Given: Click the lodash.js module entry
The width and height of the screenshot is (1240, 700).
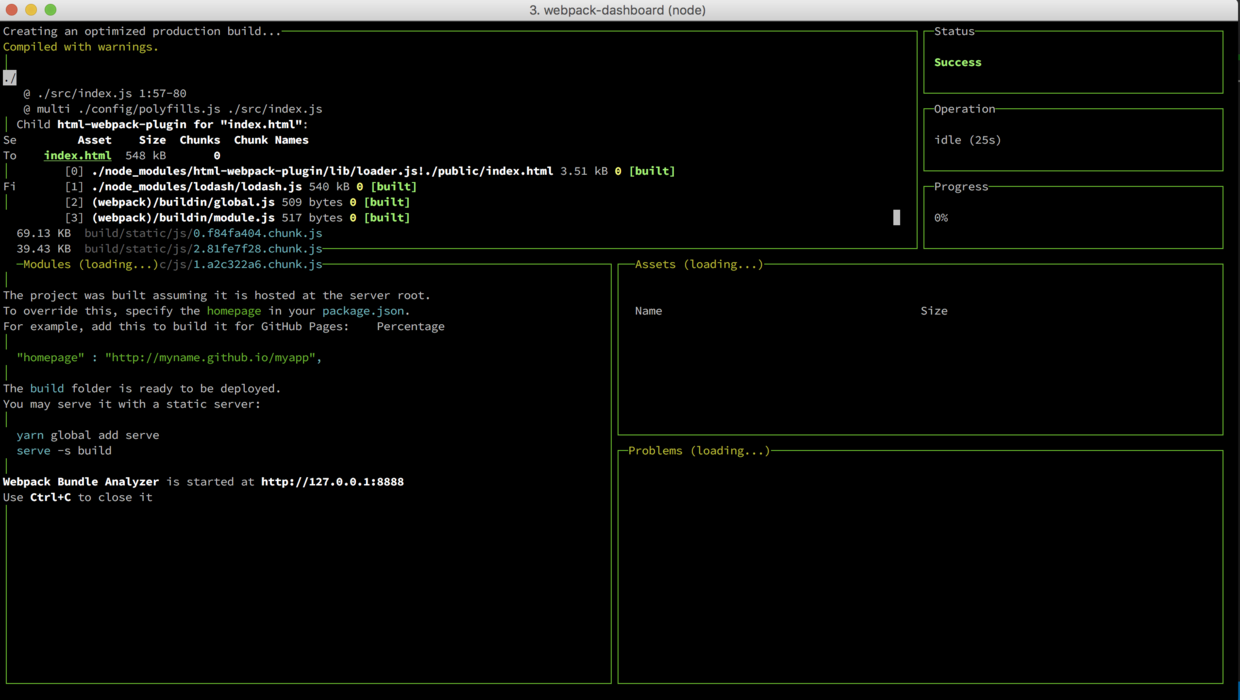Looking at the screenshot, I should pos(196,187).
